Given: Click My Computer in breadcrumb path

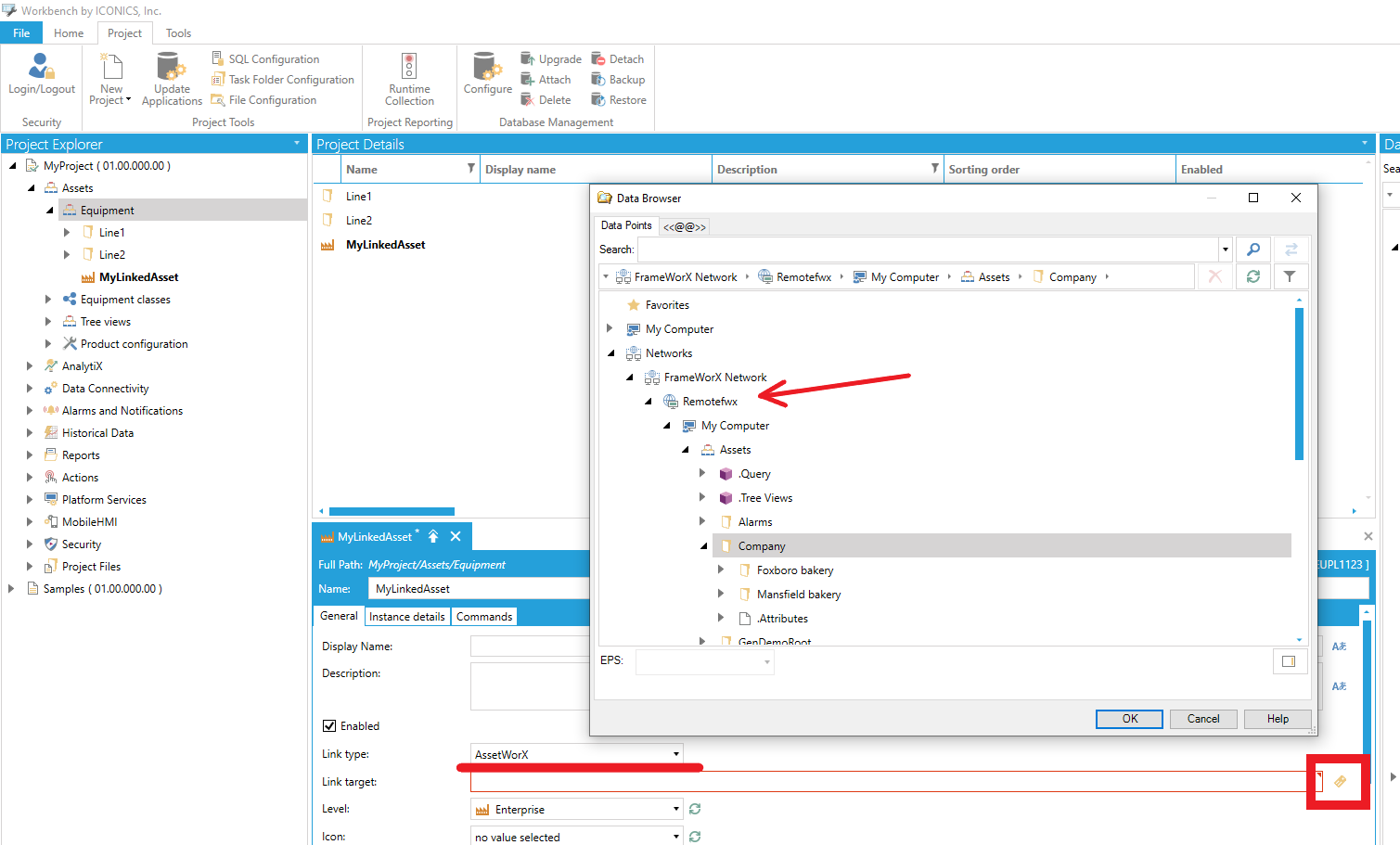Looking at the screenshot, I should [896, 276].
